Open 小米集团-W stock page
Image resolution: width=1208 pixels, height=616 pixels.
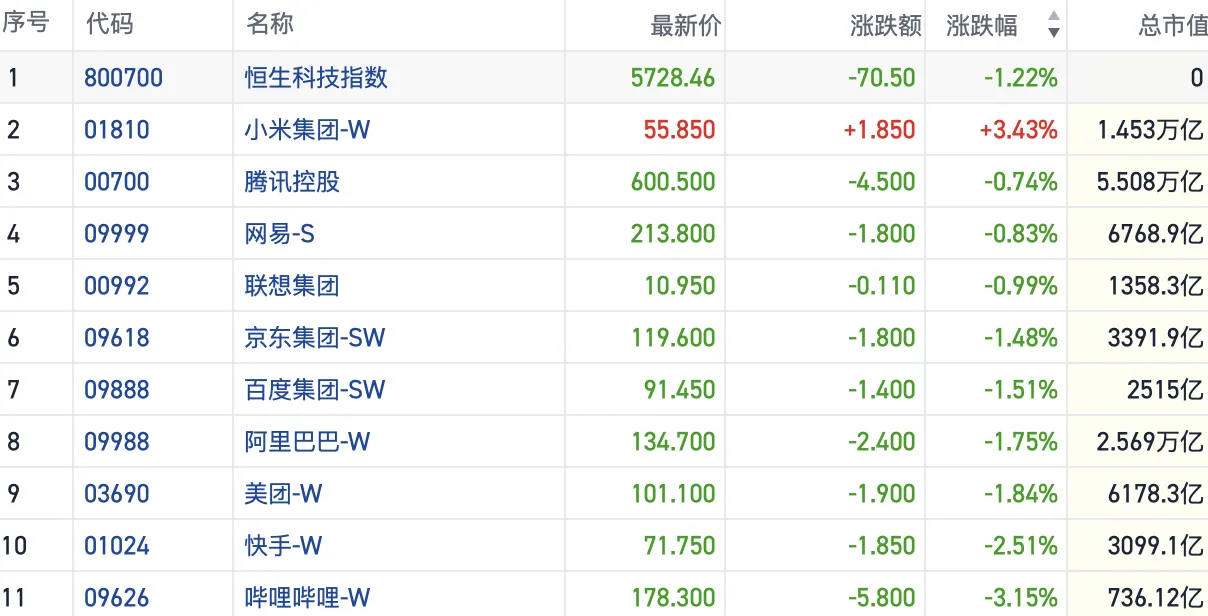[308, 130]
